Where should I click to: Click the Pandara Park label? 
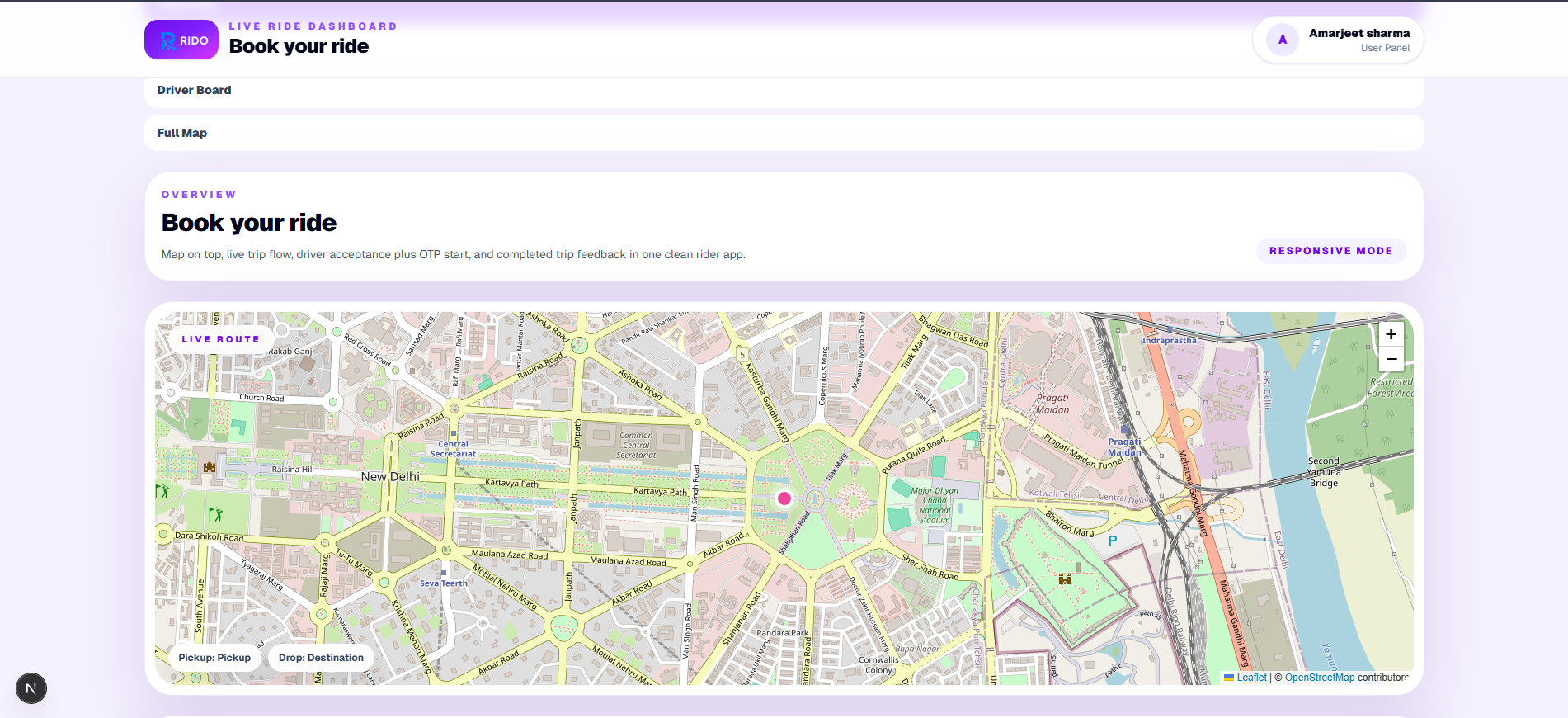point(783,633)
